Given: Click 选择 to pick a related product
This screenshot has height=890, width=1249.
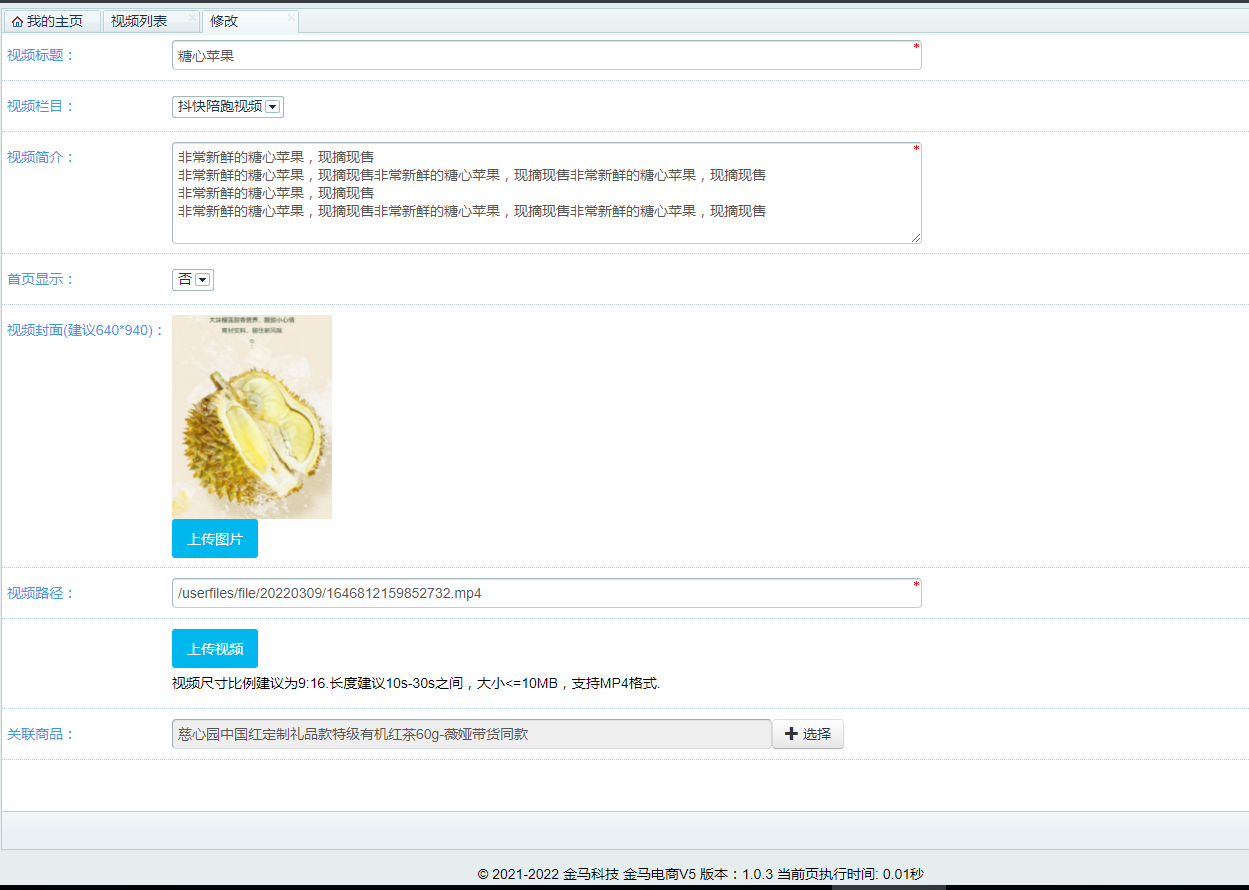Looking at the screenshot, I should pos(807,733).
